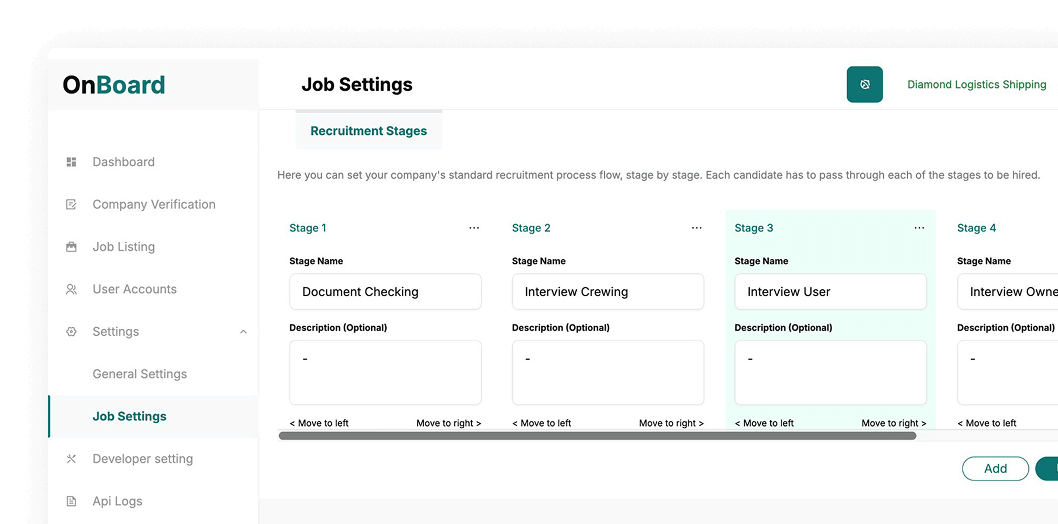Click the Company Verification icon
The image size is (1058, 524).
point(71,205)
